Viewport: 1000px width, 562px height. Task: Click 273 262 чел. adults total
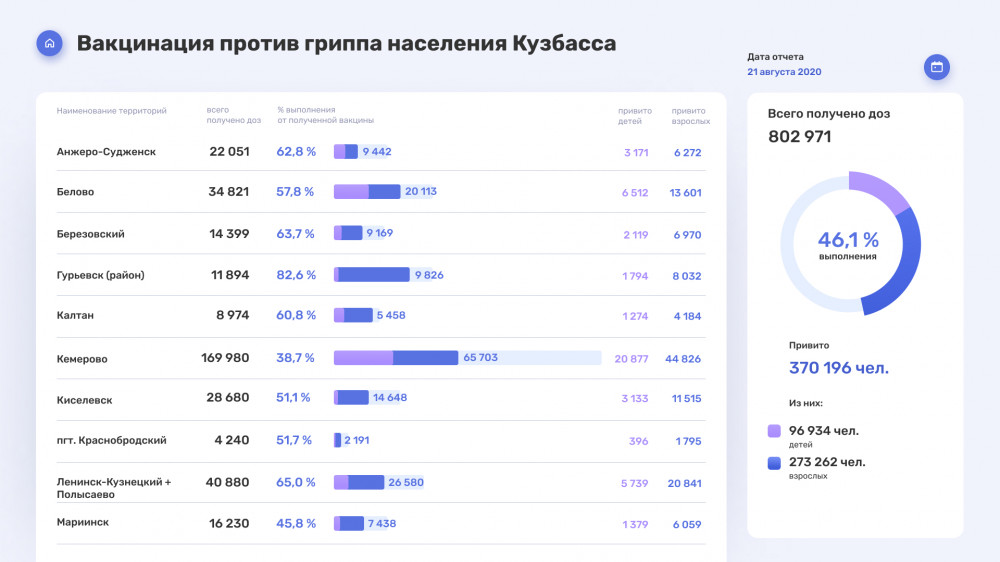pos(827,462)
